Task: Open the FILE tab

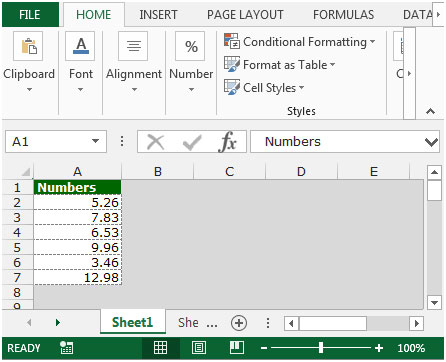Action: pos(30,15)
